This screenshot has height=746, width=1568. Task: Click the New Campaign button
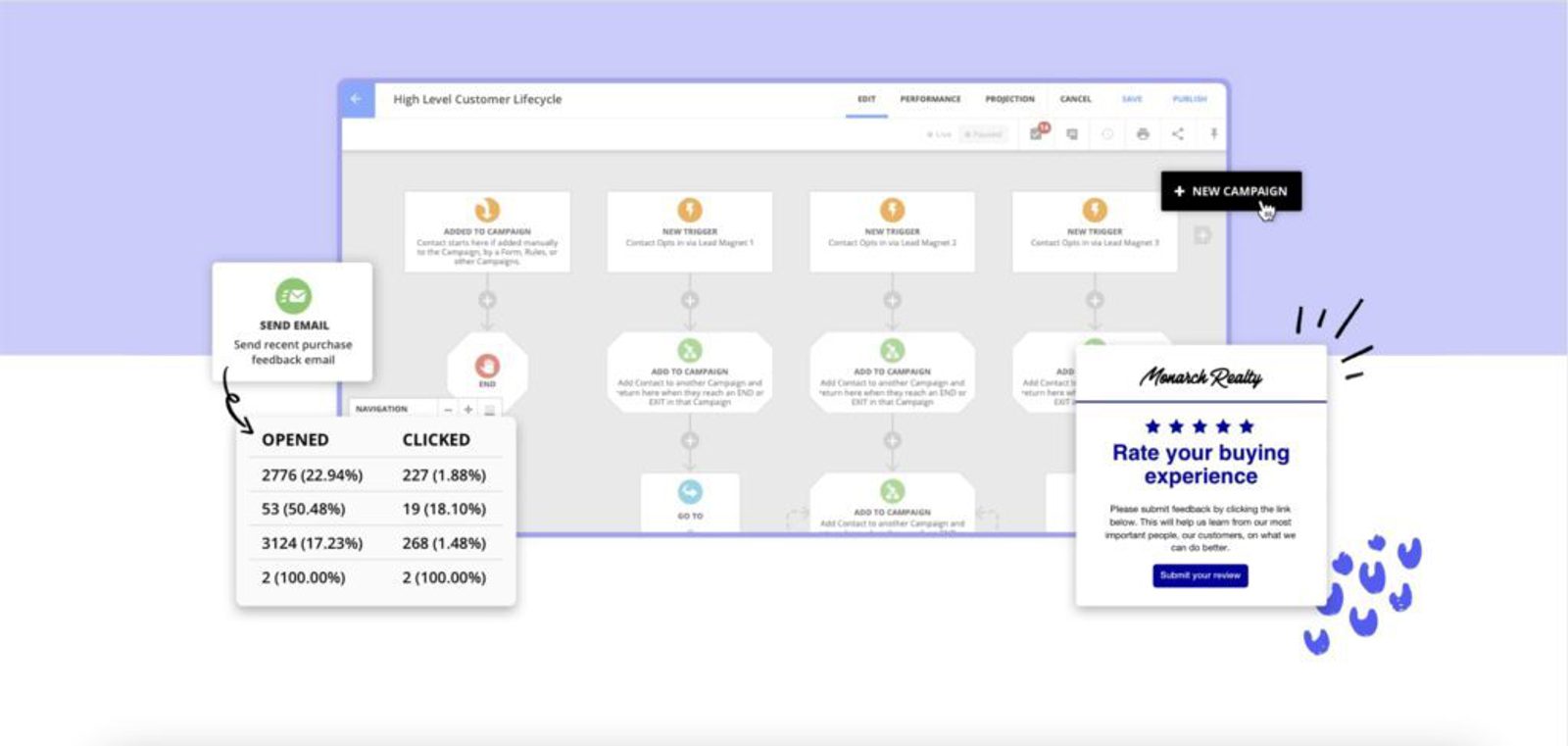(1231, 191)
